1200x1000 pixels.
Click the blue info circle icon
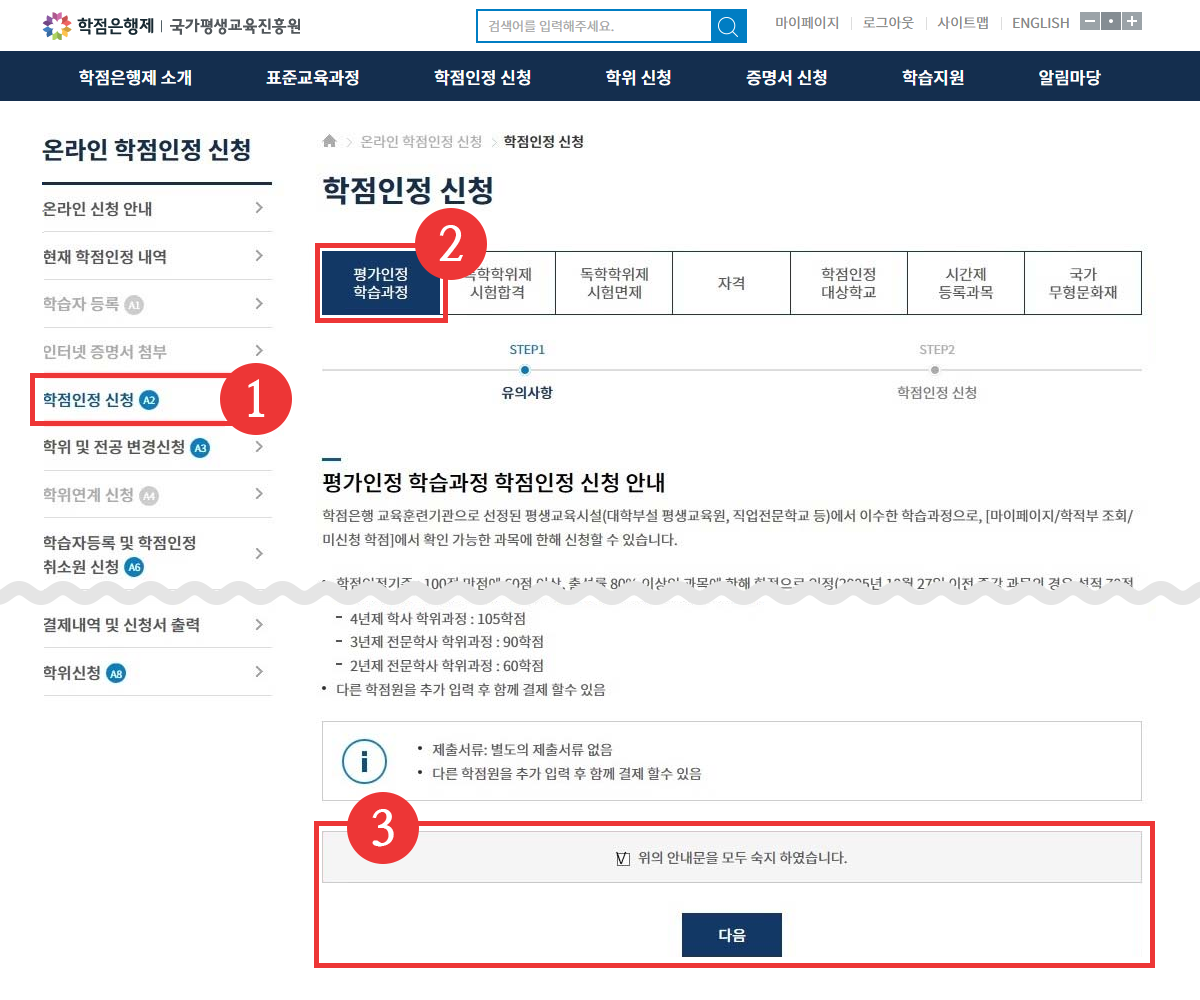coord(364,762)
